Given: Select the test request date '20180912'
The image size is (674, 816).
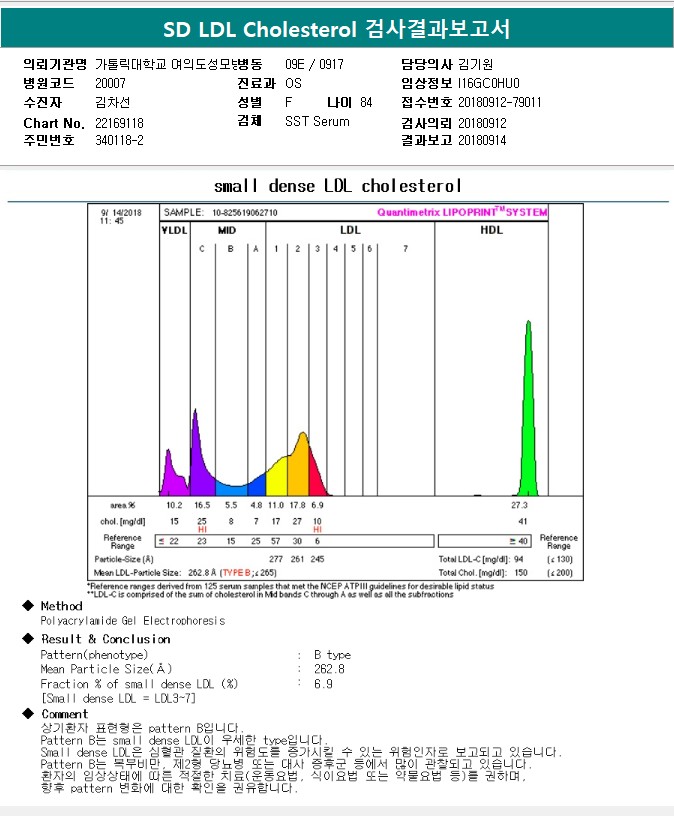Looking at the screenshot, I should pos(482,123).
